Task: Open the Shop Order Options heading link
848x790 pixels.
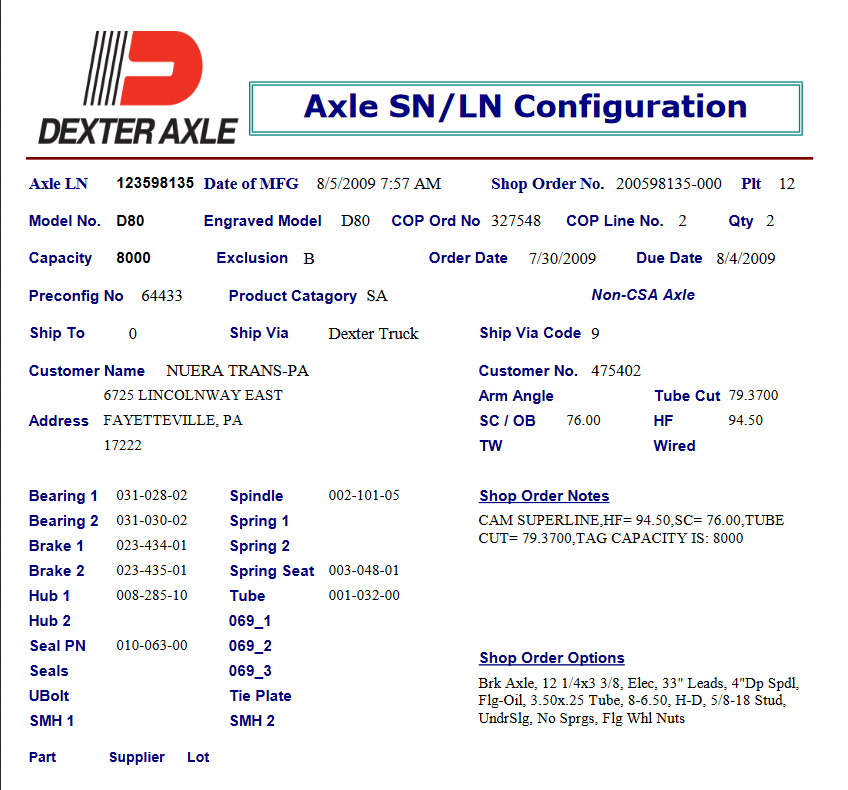Action: pos(552,658)
